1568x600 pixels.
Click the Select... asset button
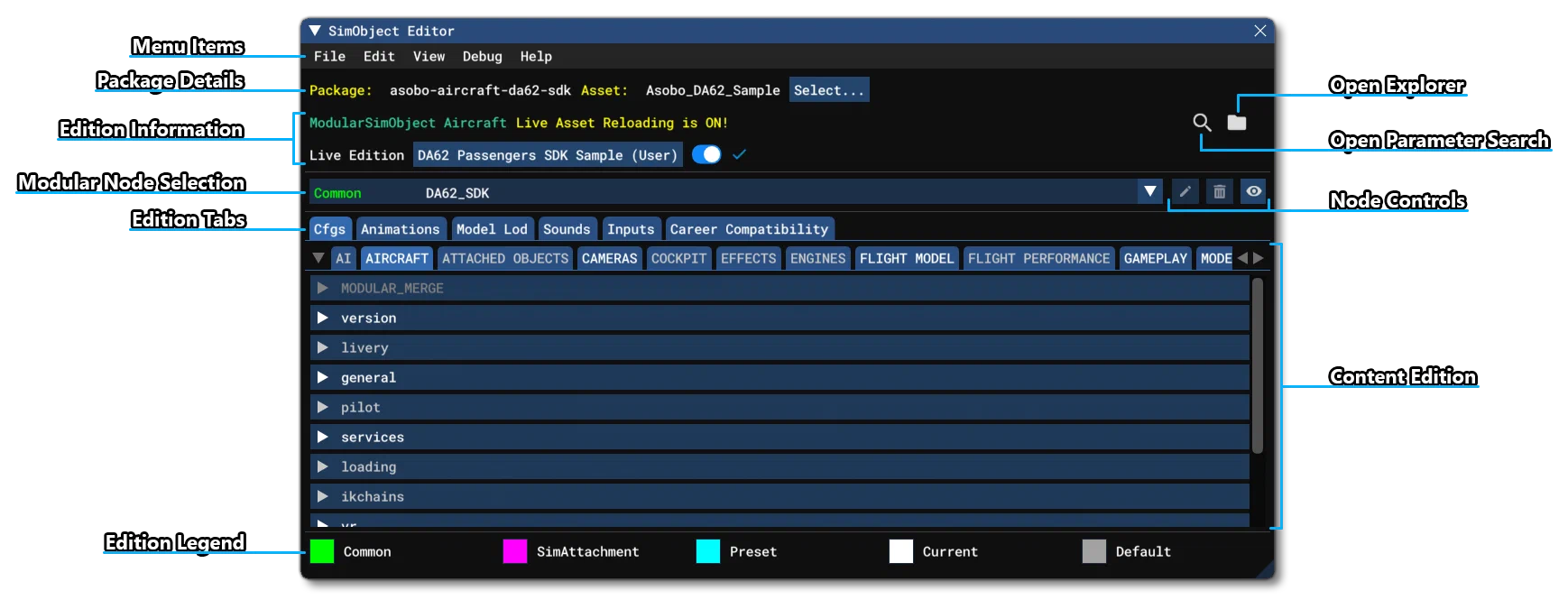(x=829, y=90)
